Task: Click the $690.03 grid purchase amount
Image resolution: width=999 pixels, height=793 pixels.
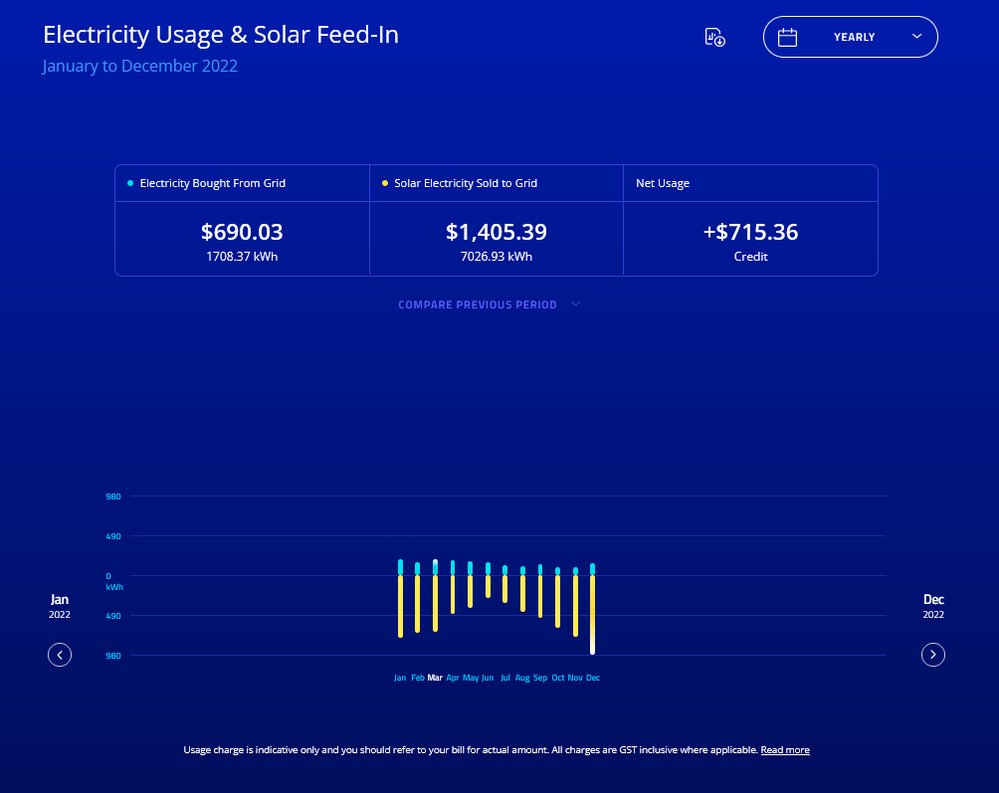Action: [242, 232]
